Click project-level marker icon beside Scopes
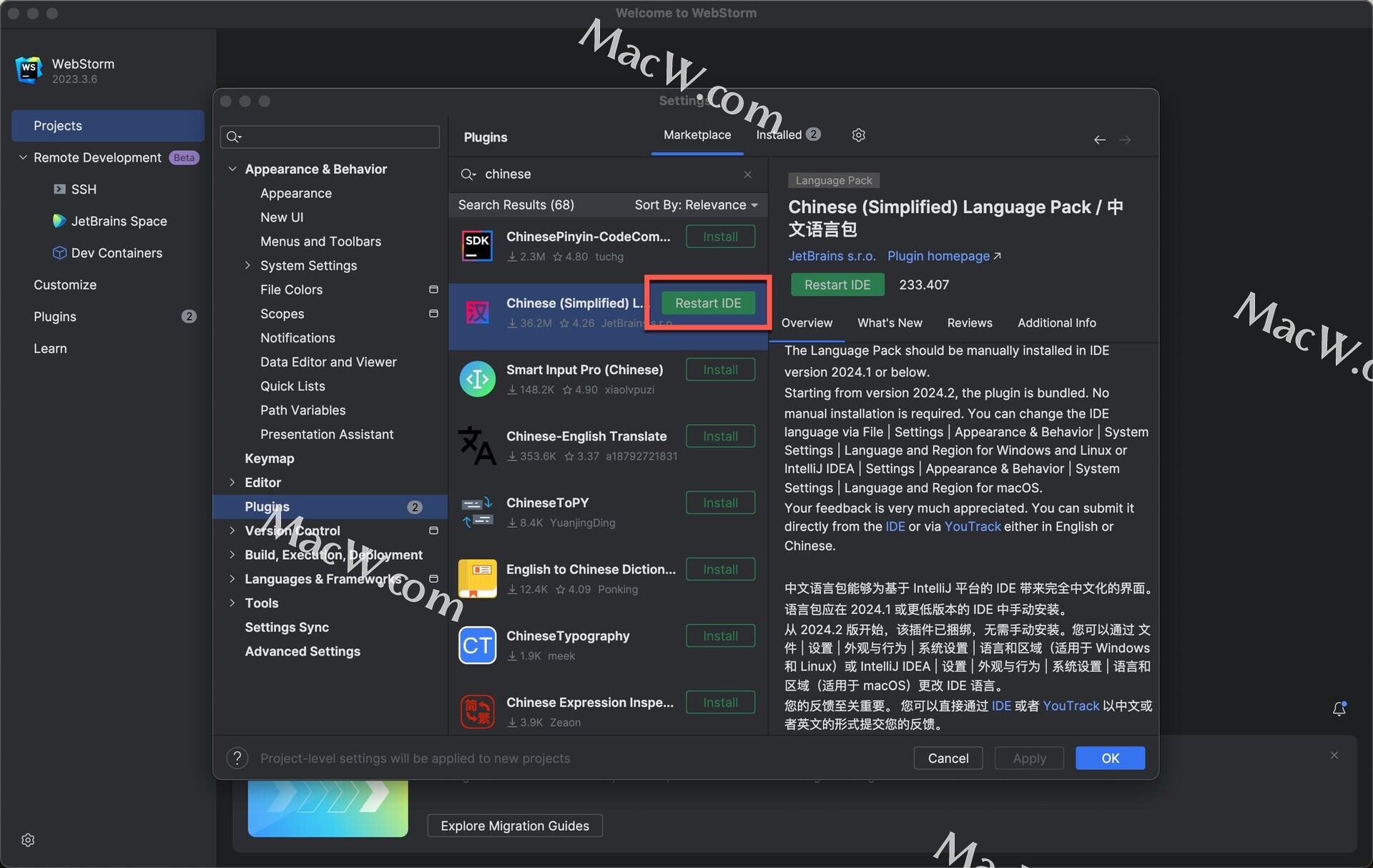This screenshot has height=868, width=1373. [x=433, y=314]
